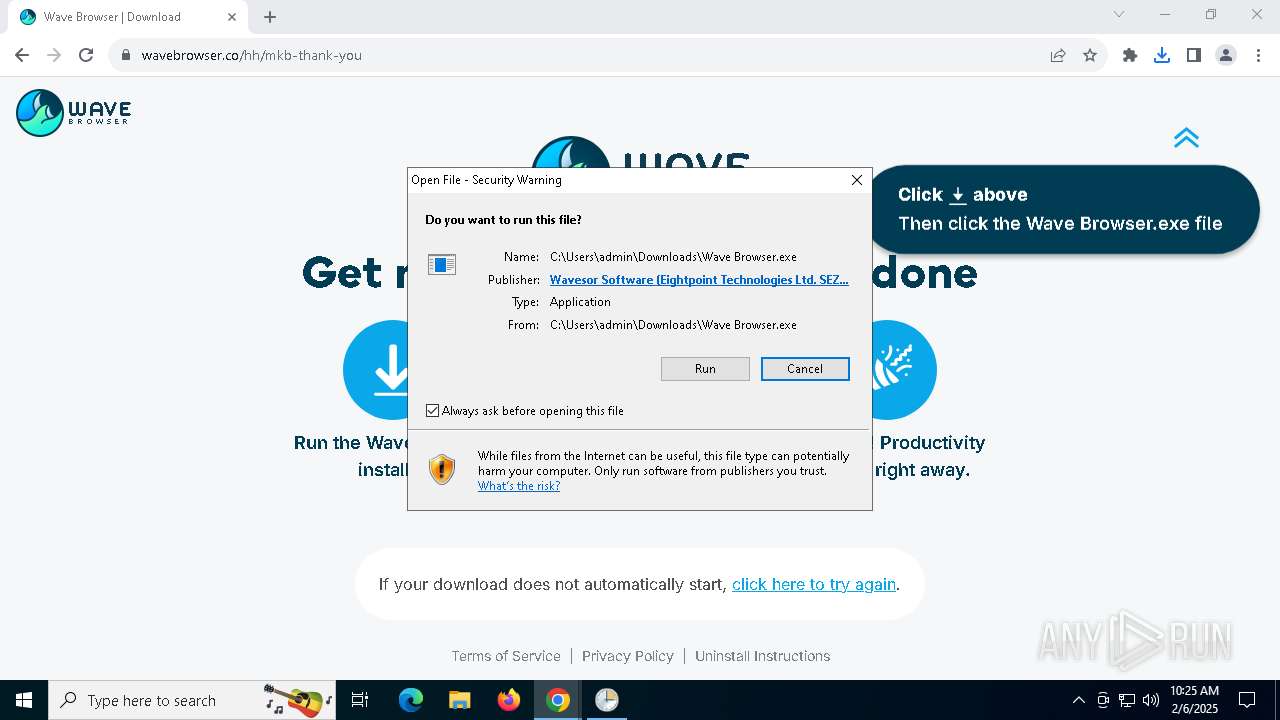
Task: Click the site lock icon in address bar
Action: pos(126,55)
